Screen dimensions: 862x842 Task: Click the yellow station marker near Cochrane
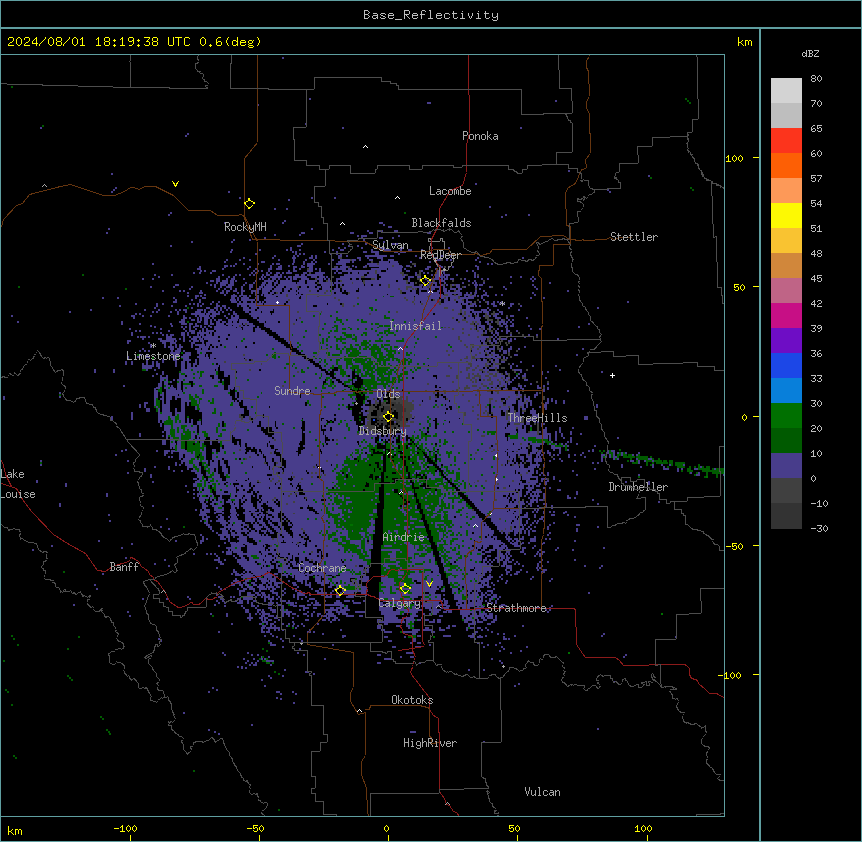pyautogui.click(x=340, y=591)
